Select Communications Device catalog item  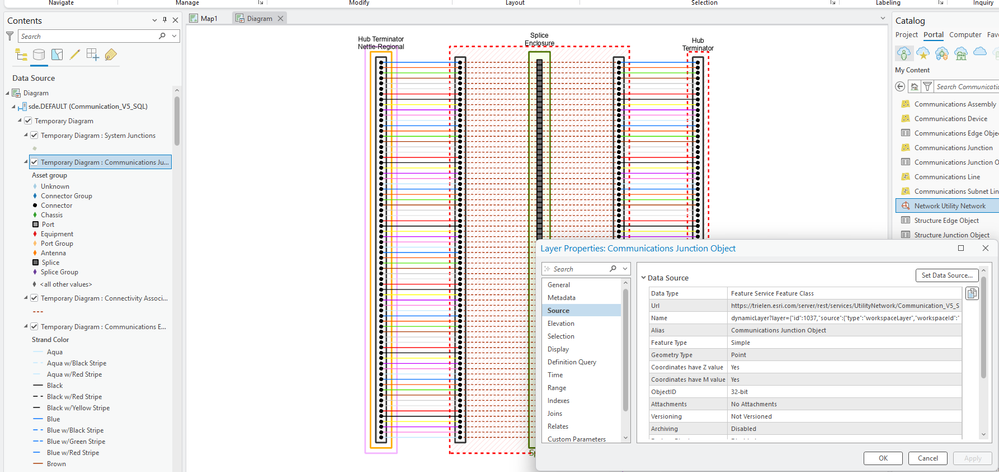click(x=951, y=118)
